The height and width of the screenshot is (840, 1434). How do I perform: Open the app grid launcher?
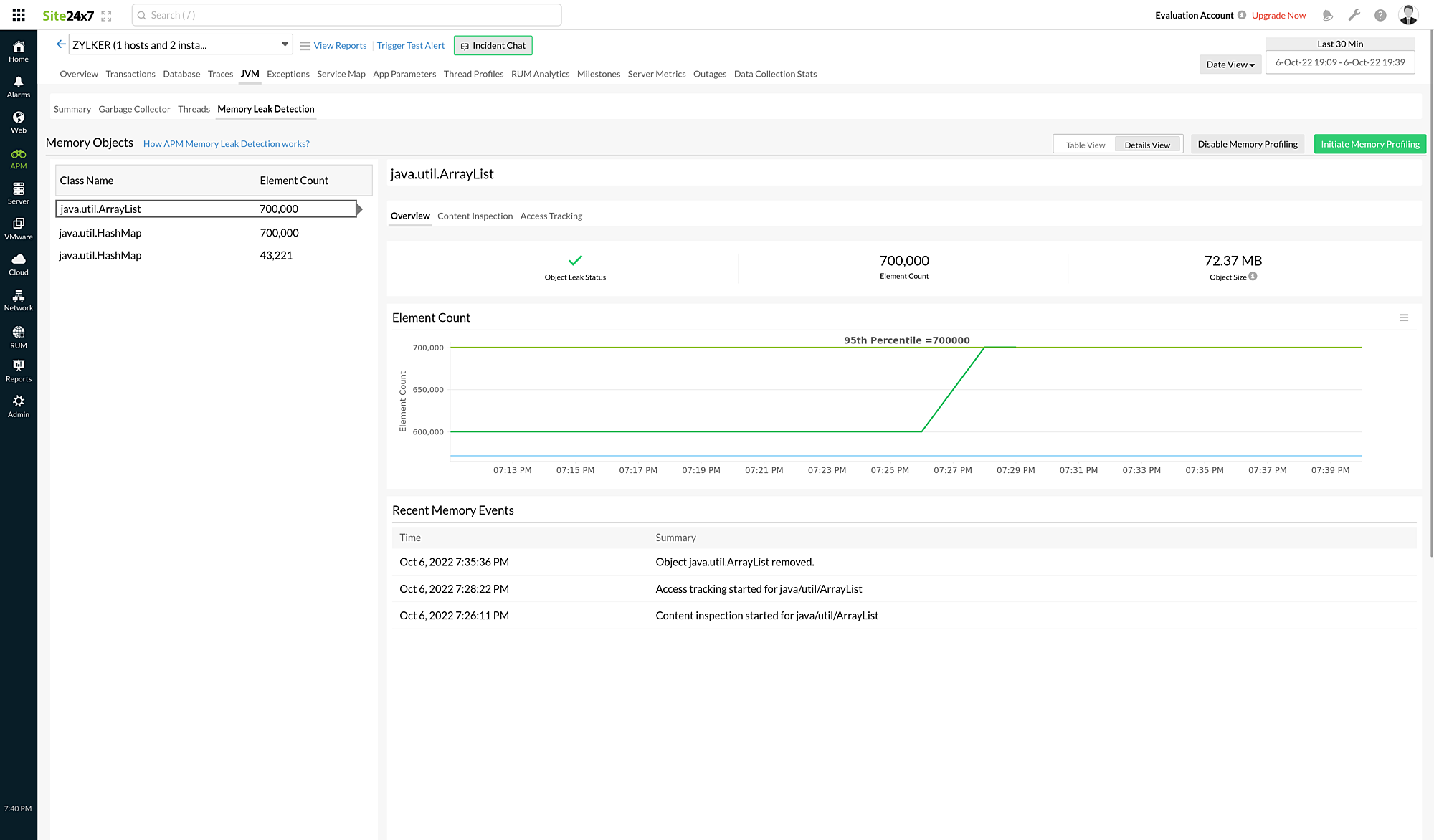click(x=18, y=14)
